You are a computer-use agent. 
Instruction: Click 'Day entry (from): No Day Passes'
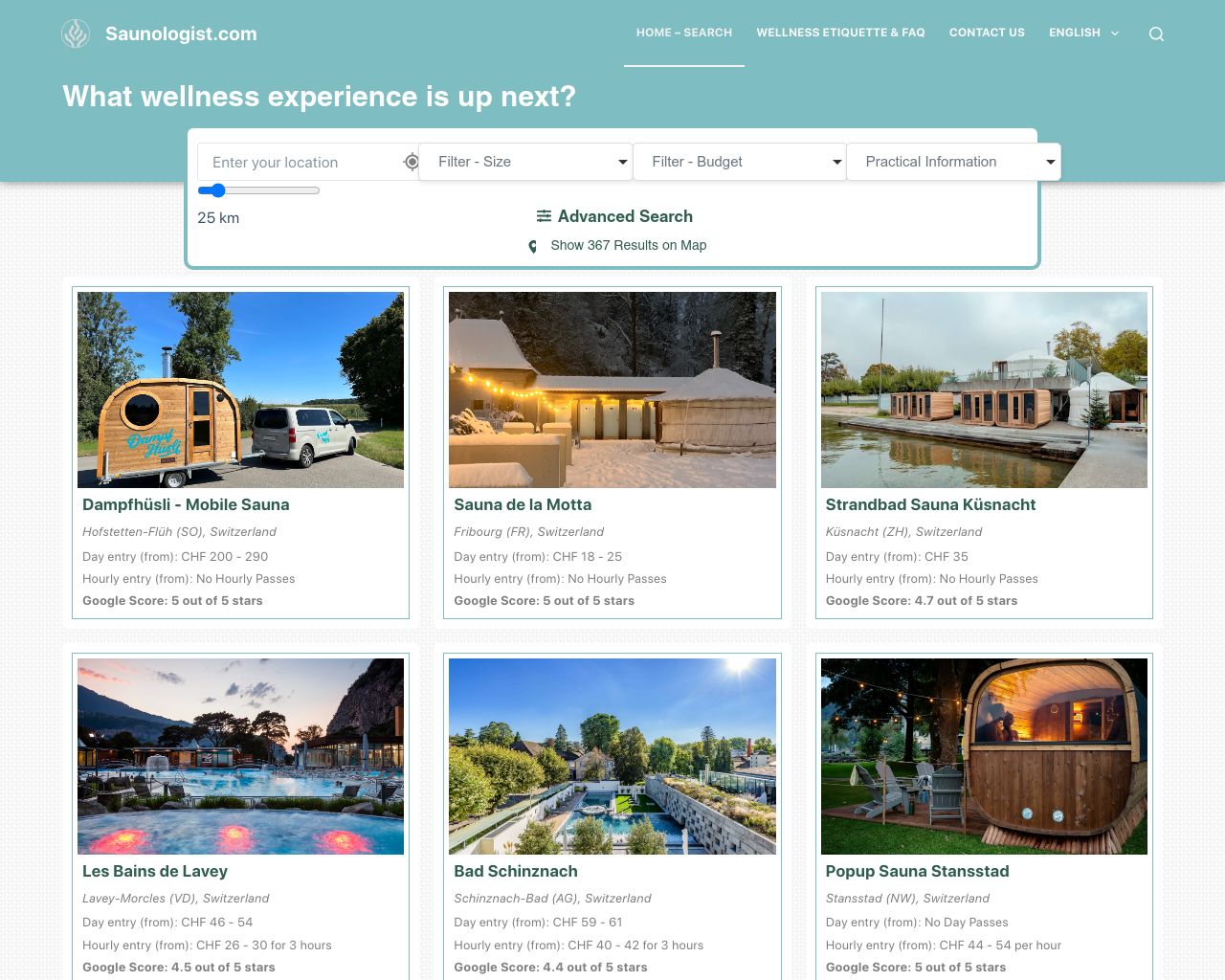pyautogui.click(x=917, y=923)
